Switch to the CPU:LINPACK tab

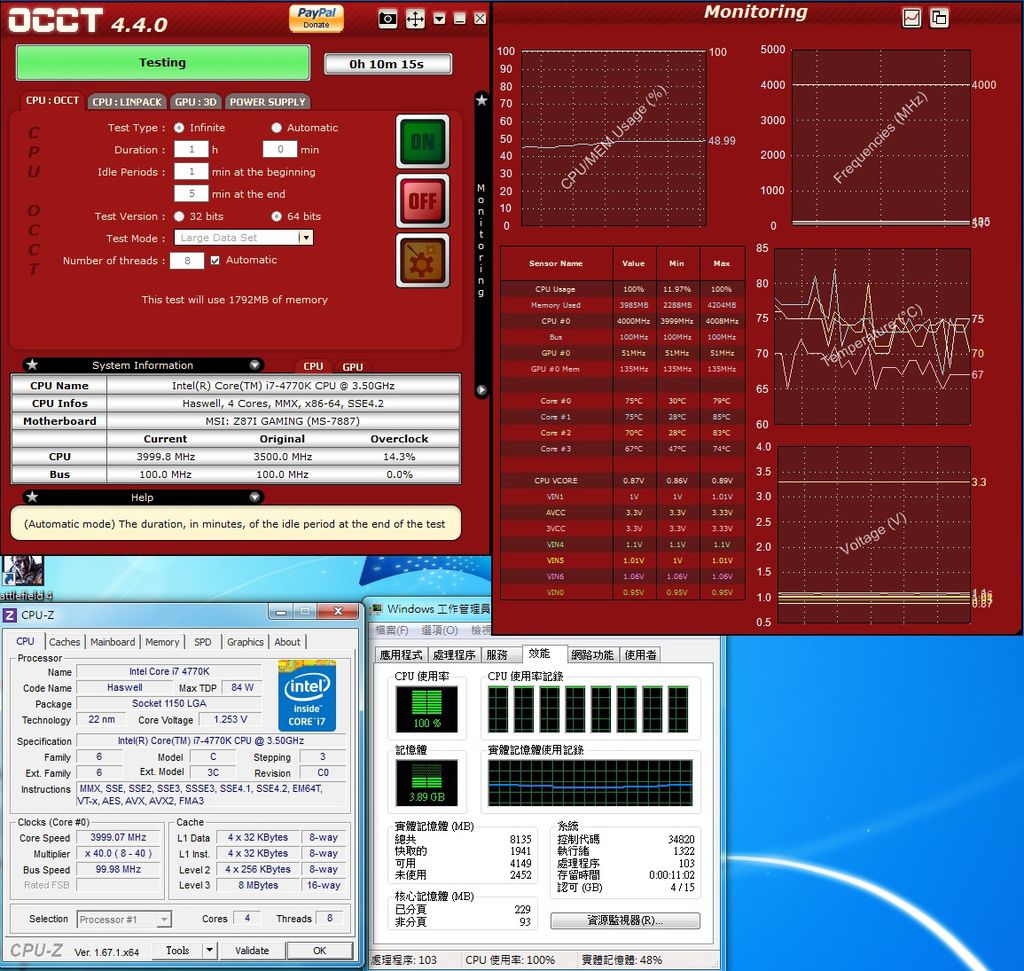click(127, 102)
